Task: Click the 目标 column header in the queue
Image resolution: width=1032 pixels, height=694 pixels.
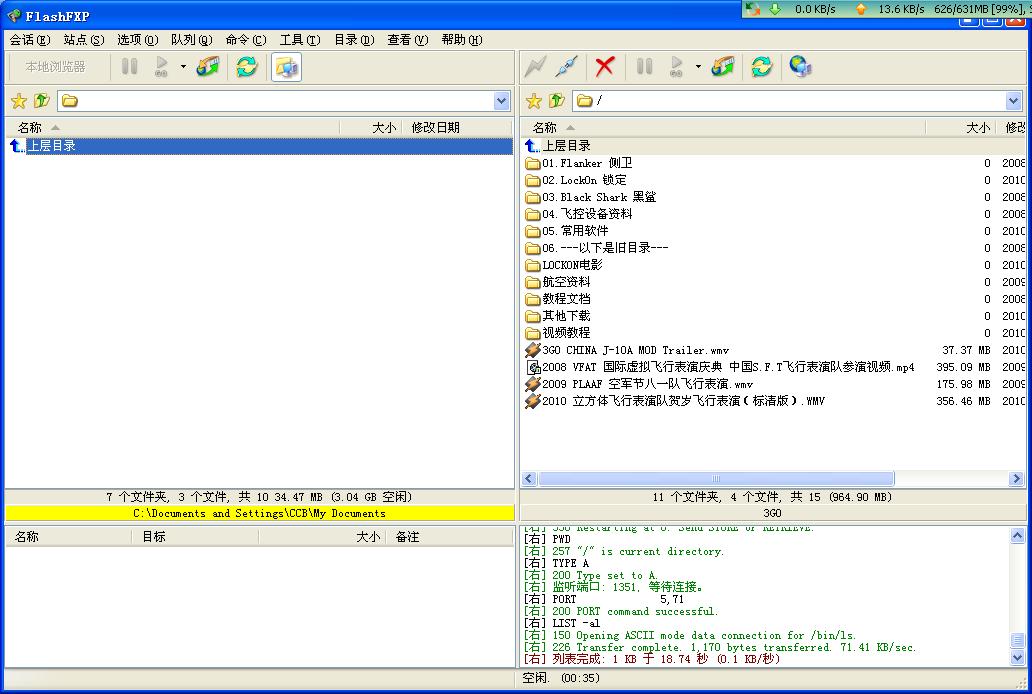Action: click(195, 537)
